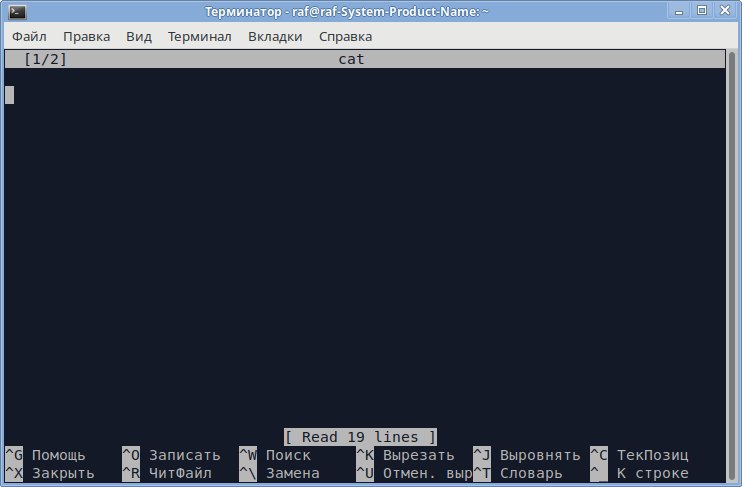Click the ^U Отмен. выр shortcut
Viewport: 742px width, 487px height.
point(414,473)
